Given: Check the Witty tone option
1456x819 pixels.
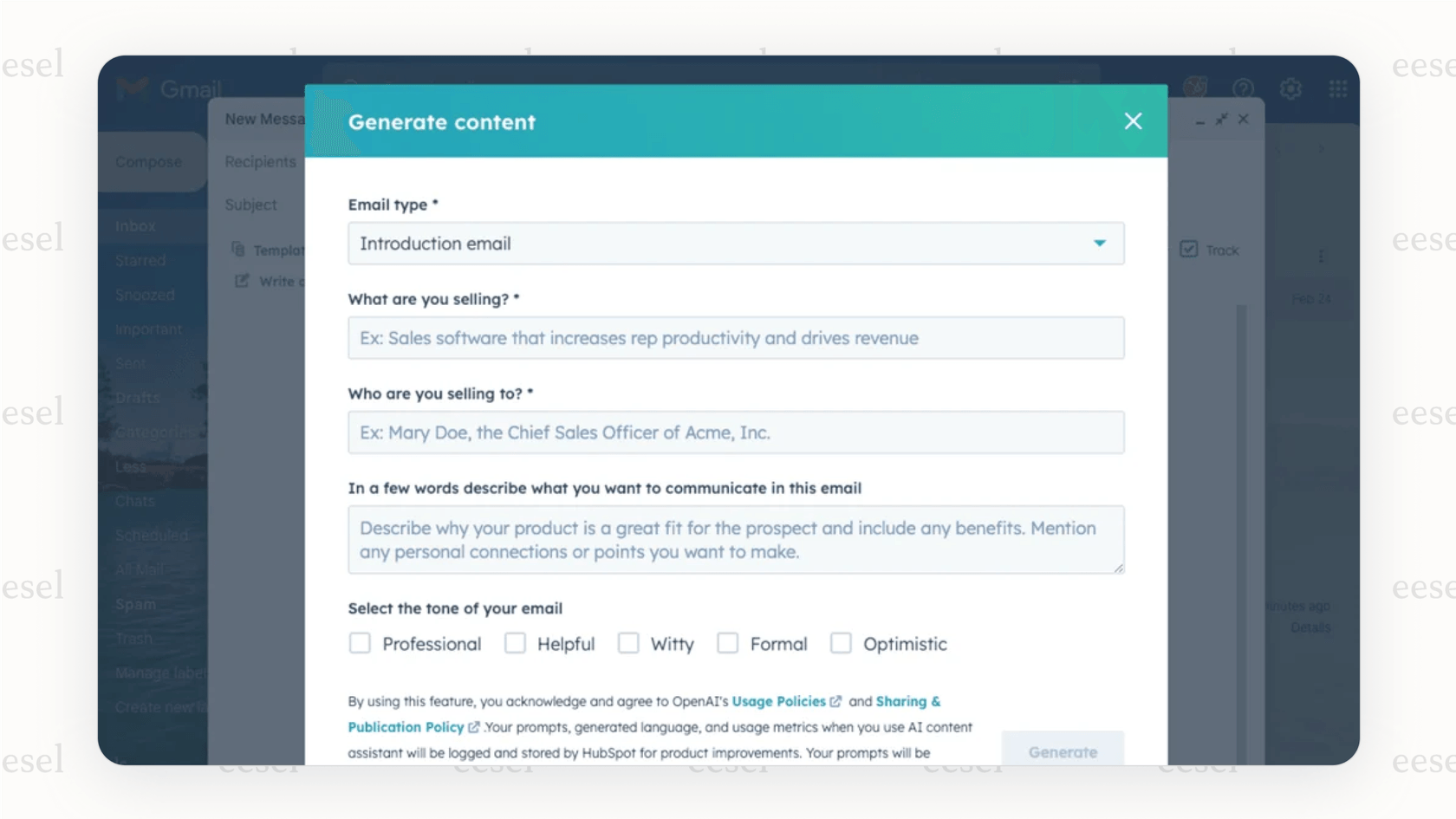Looking at the screenshot, I should tap(628, 643).
